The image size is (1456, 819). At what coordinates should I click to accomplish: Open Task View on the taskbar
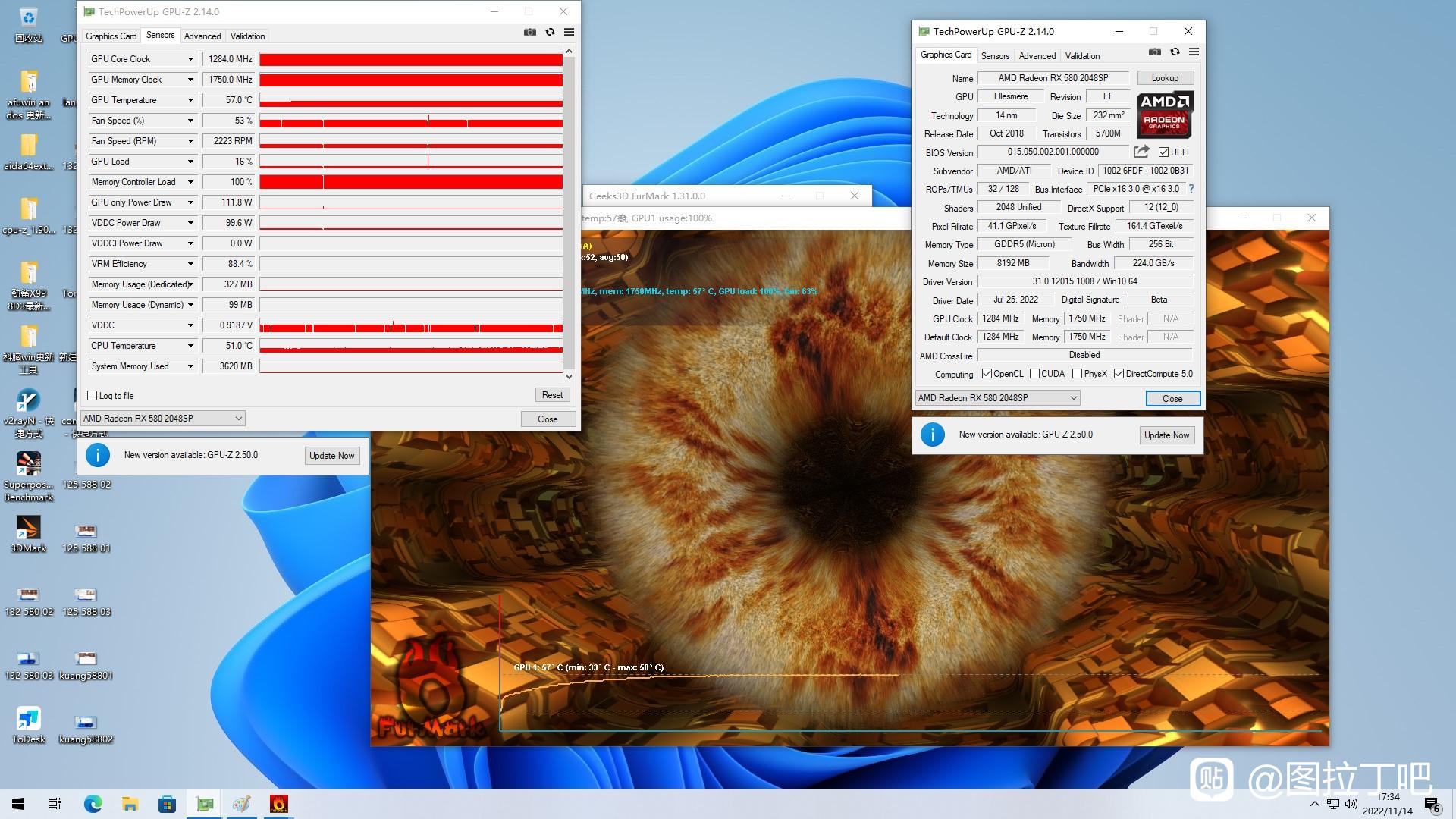coord(55,804)
